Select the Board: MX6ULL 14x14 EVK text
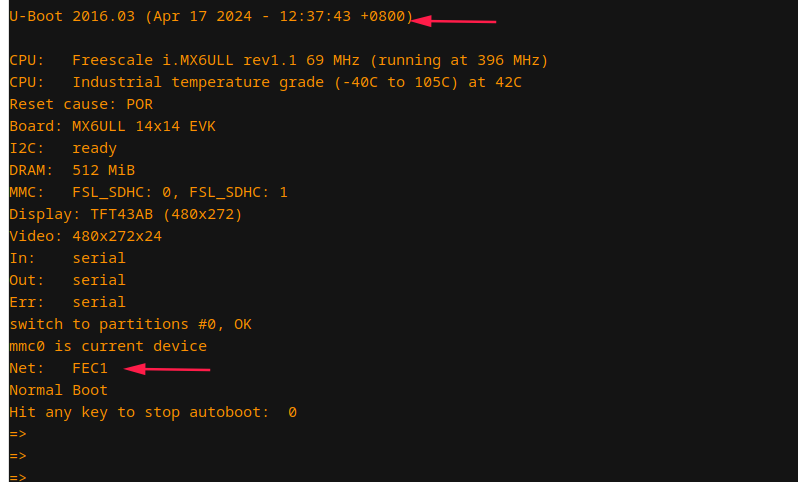Screen dimensions: 798x482 [112, 126]
